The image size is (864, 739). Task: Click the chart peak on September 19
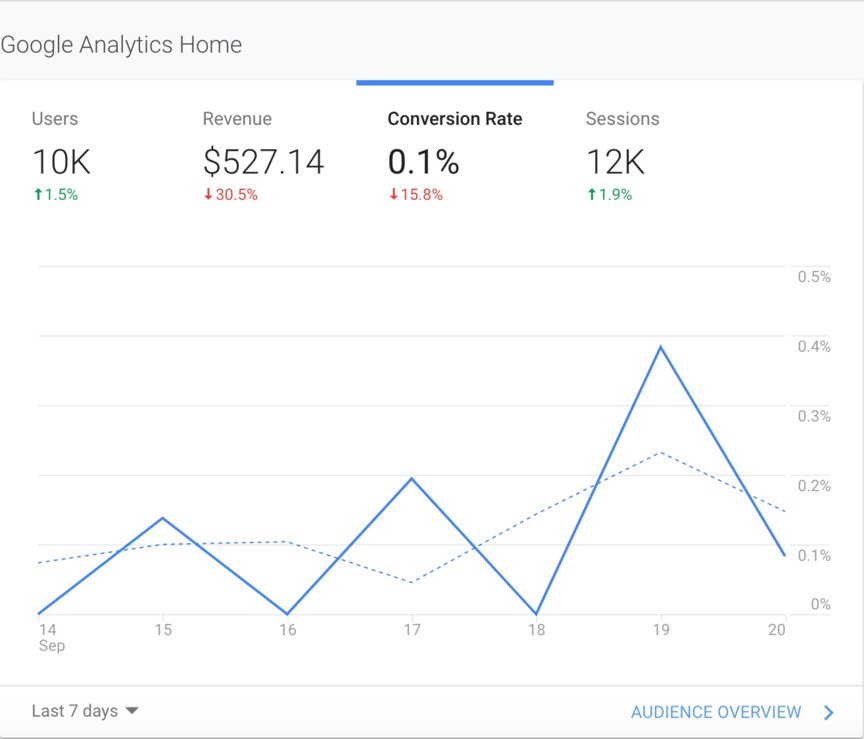coord(660,347)
